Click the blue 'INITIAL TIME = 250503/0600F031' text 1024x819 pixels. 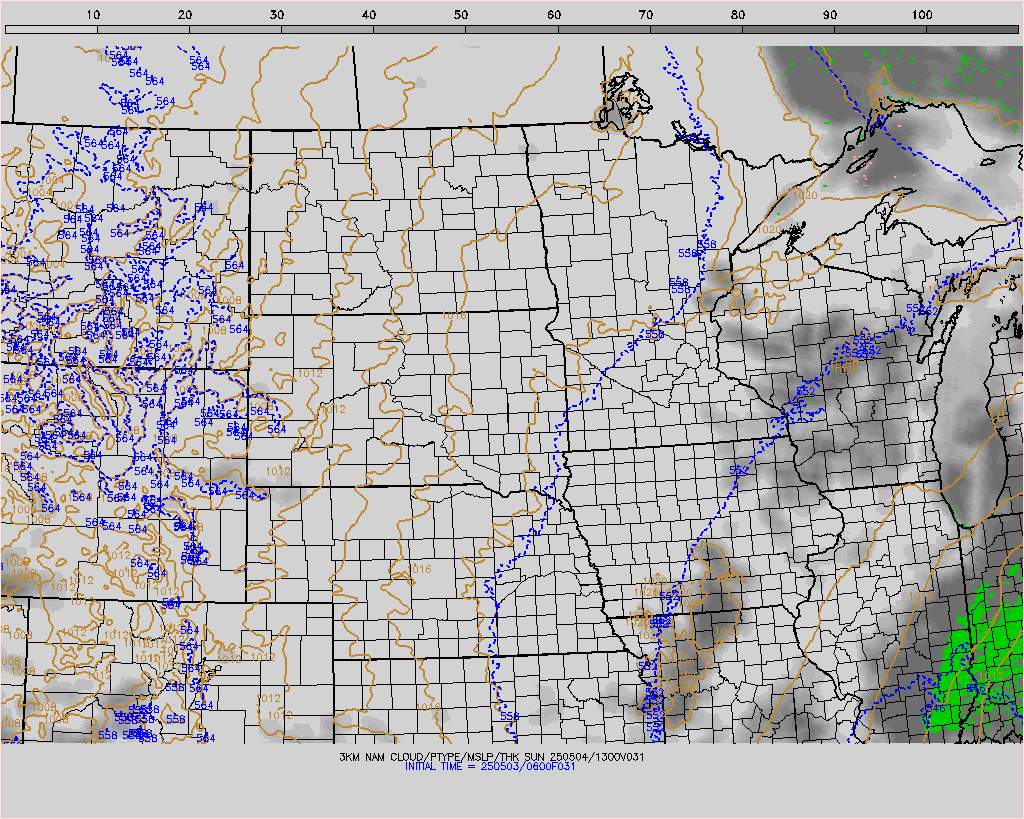coord(490,767)
